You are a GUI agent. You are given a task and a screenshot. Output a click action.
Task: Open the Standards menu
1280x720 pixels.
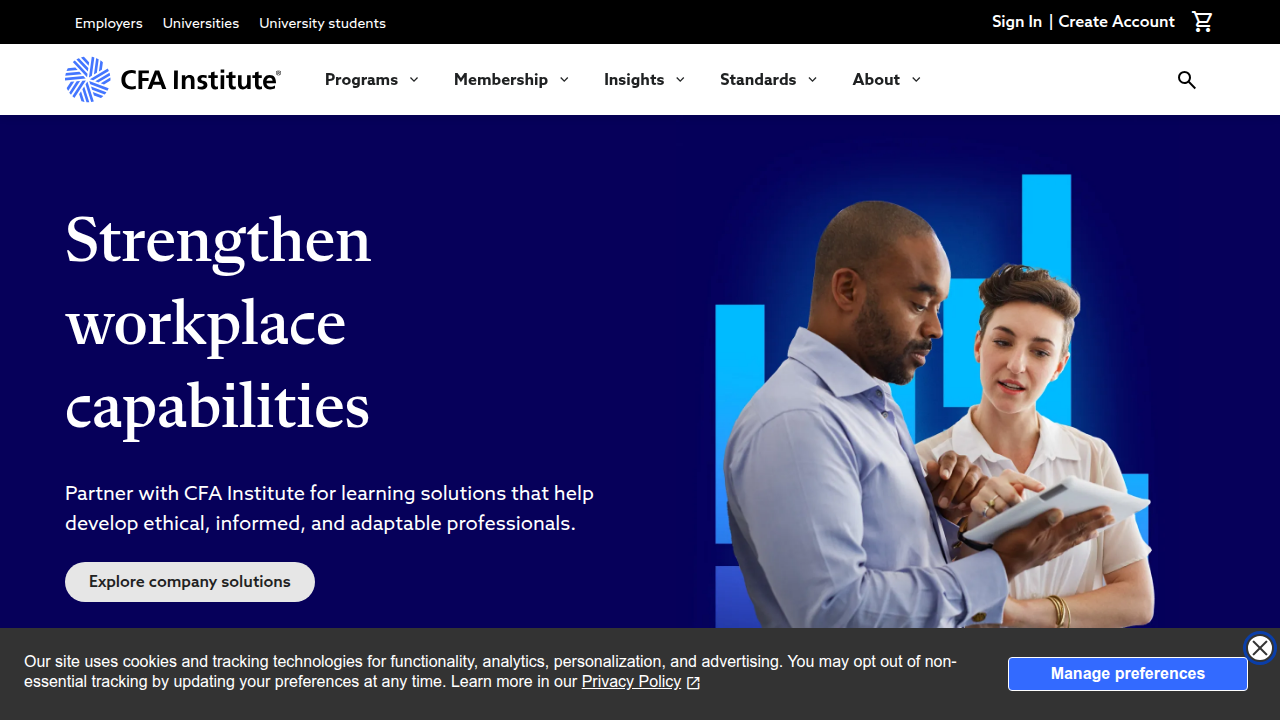[x=758, y=80]
